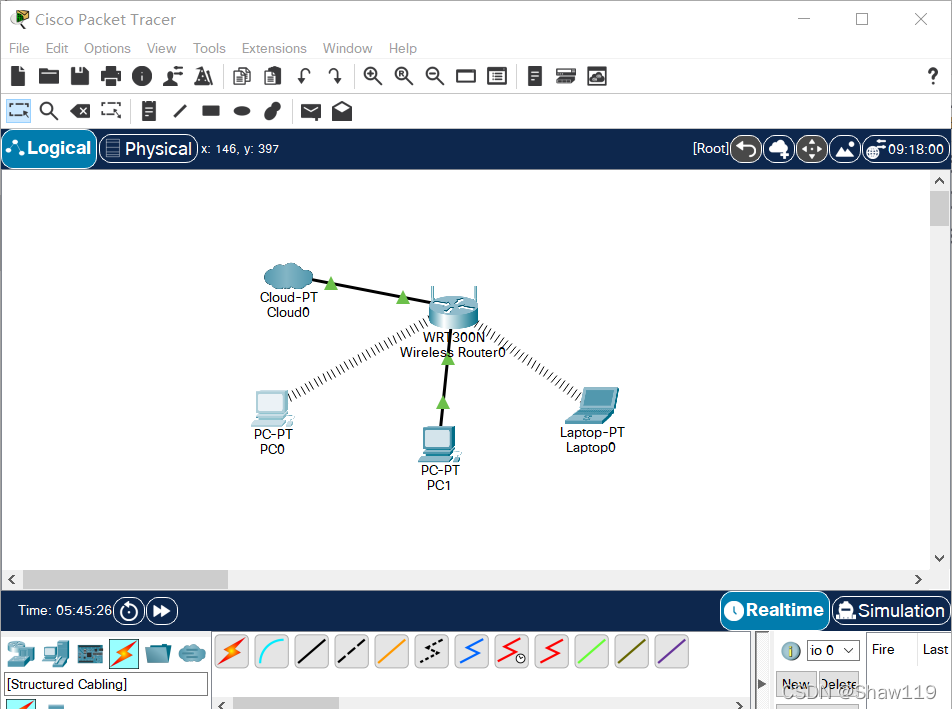This screenshot has height=709, width=952.
Task: Choose the automatic connection lightning cable
Action: [x=231, y=652]
